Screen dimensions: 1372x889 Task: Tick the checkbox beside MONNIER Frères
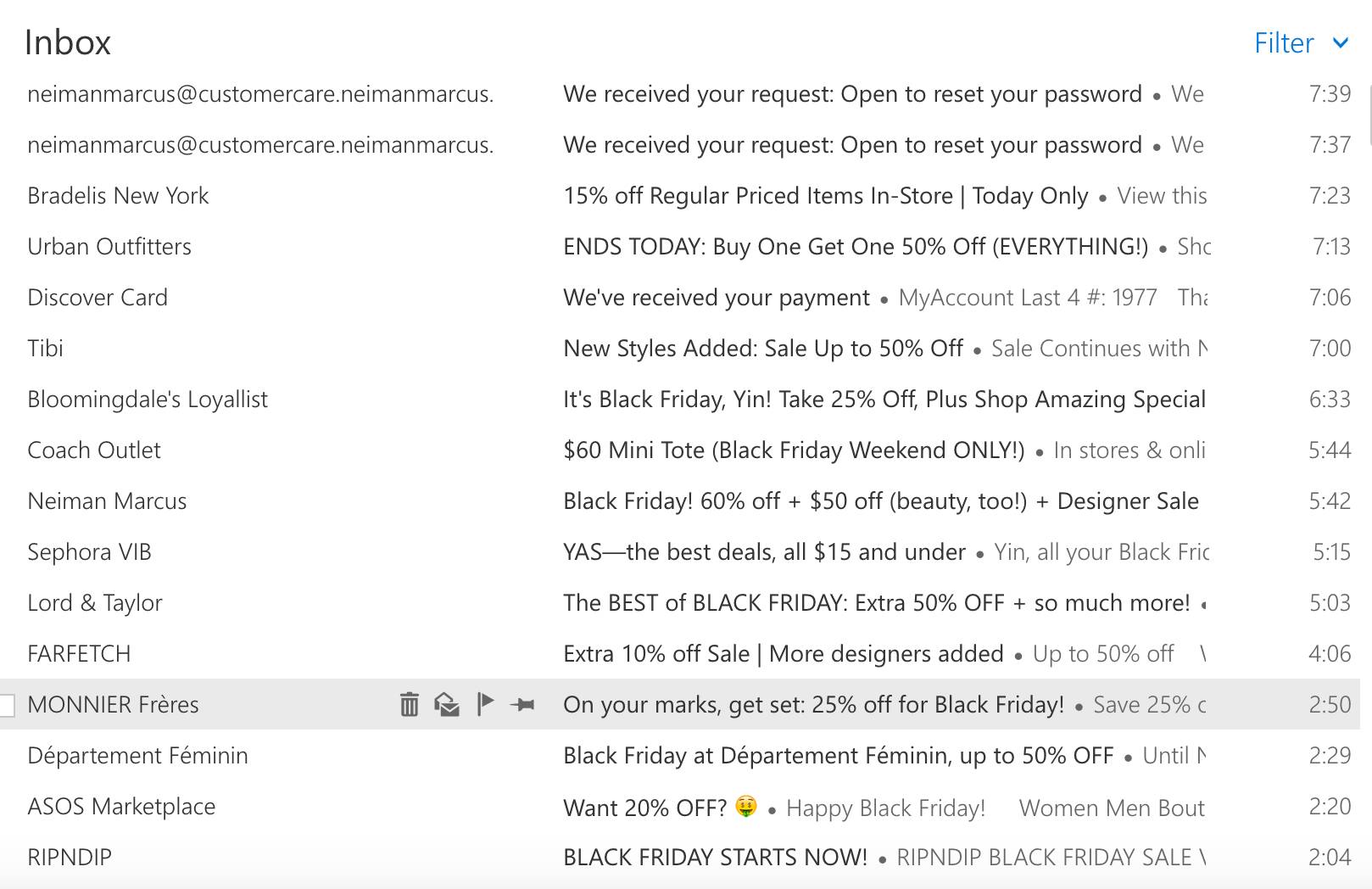[7, 705]
